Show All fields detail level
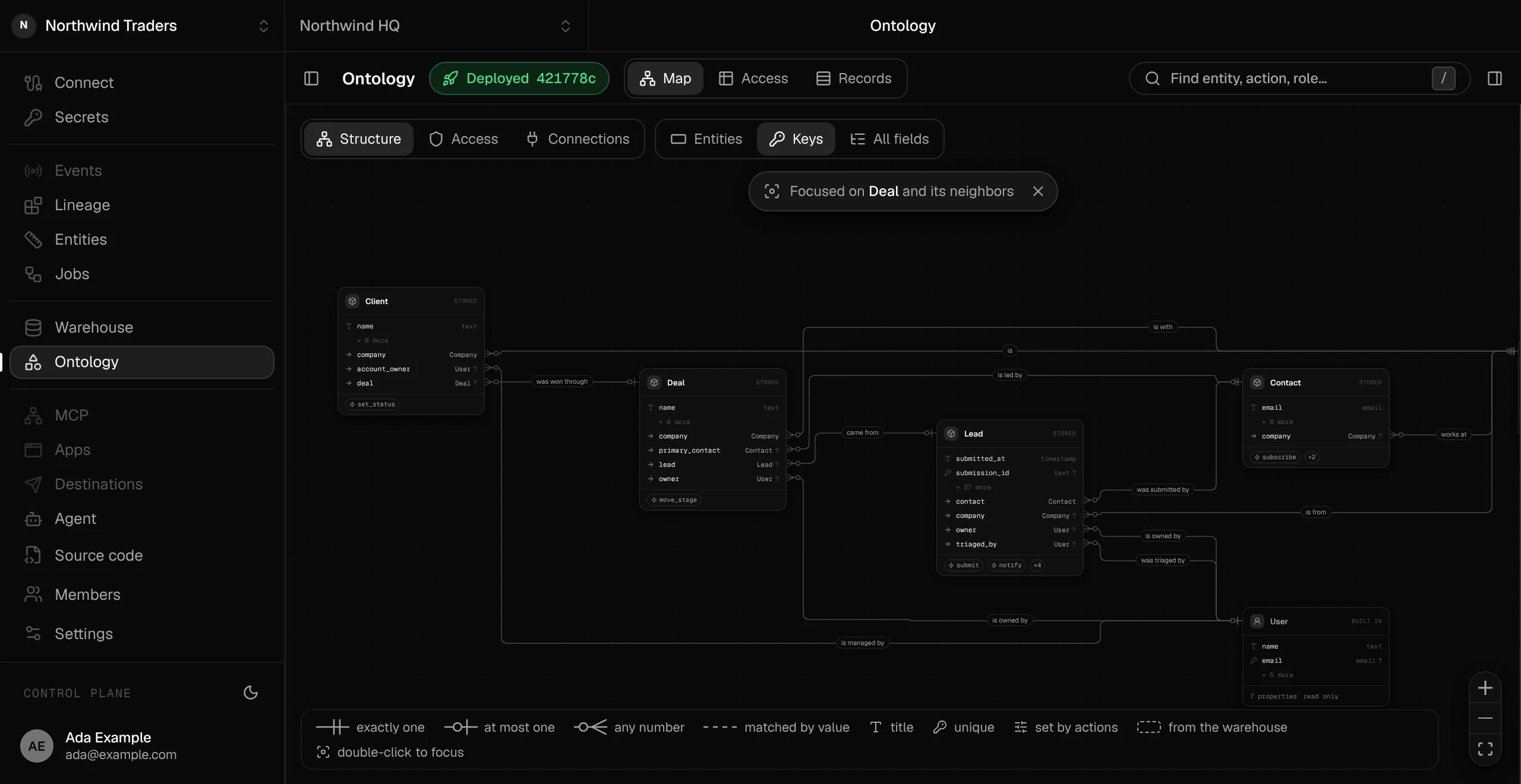The width and height of the screenshot is (1521, 784). click(x=889, y=139)
